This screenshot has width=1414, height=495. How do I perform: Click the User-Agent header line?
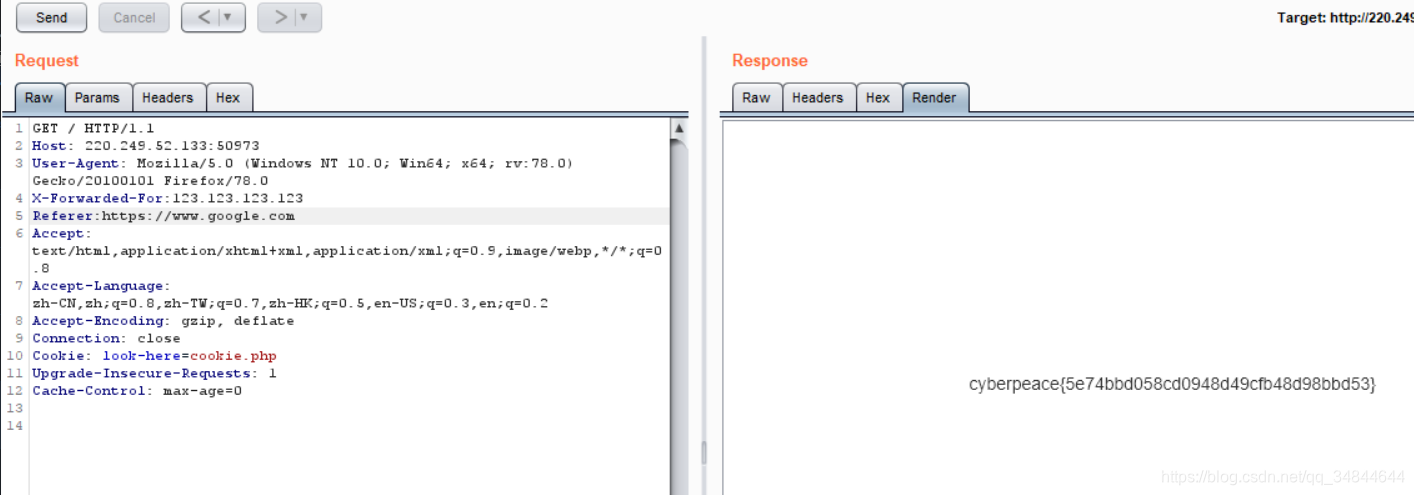(302, 172)
